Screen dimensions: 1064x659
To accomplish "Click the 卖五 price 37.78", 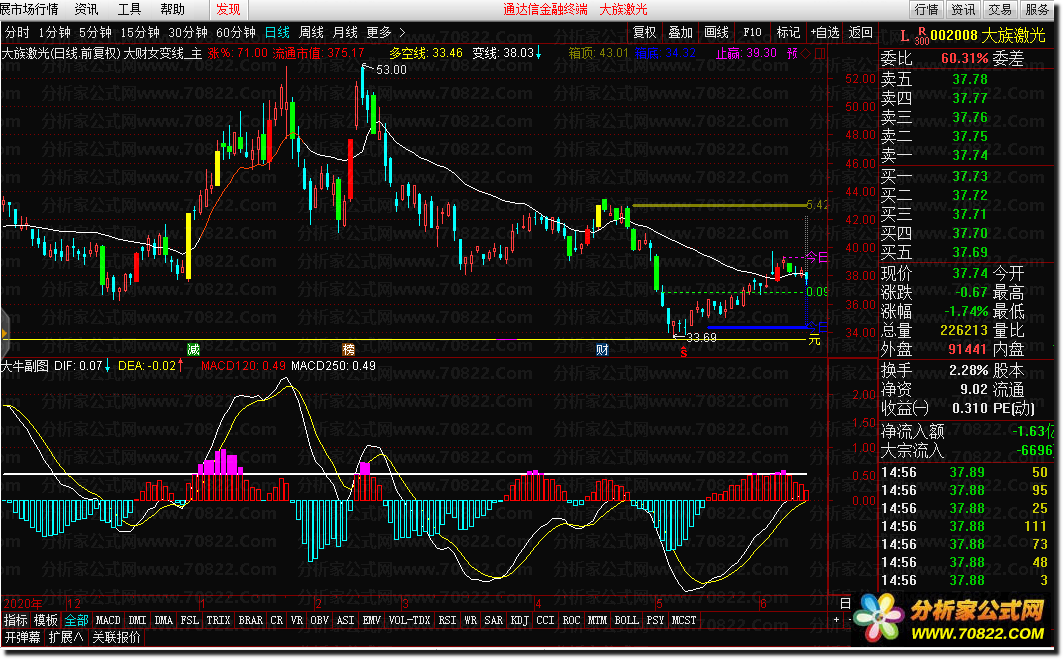I will (970, 79).
